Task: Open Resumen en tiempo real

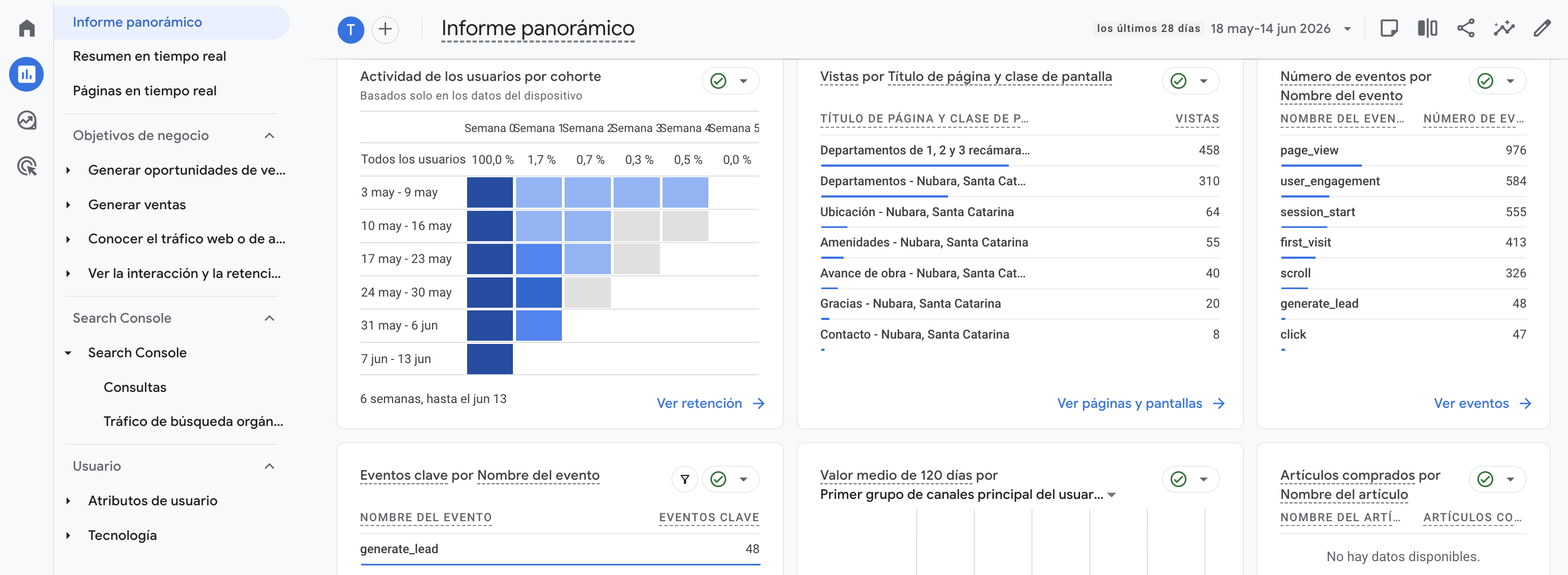Action: pyautogui.click(x=149, y=56)
